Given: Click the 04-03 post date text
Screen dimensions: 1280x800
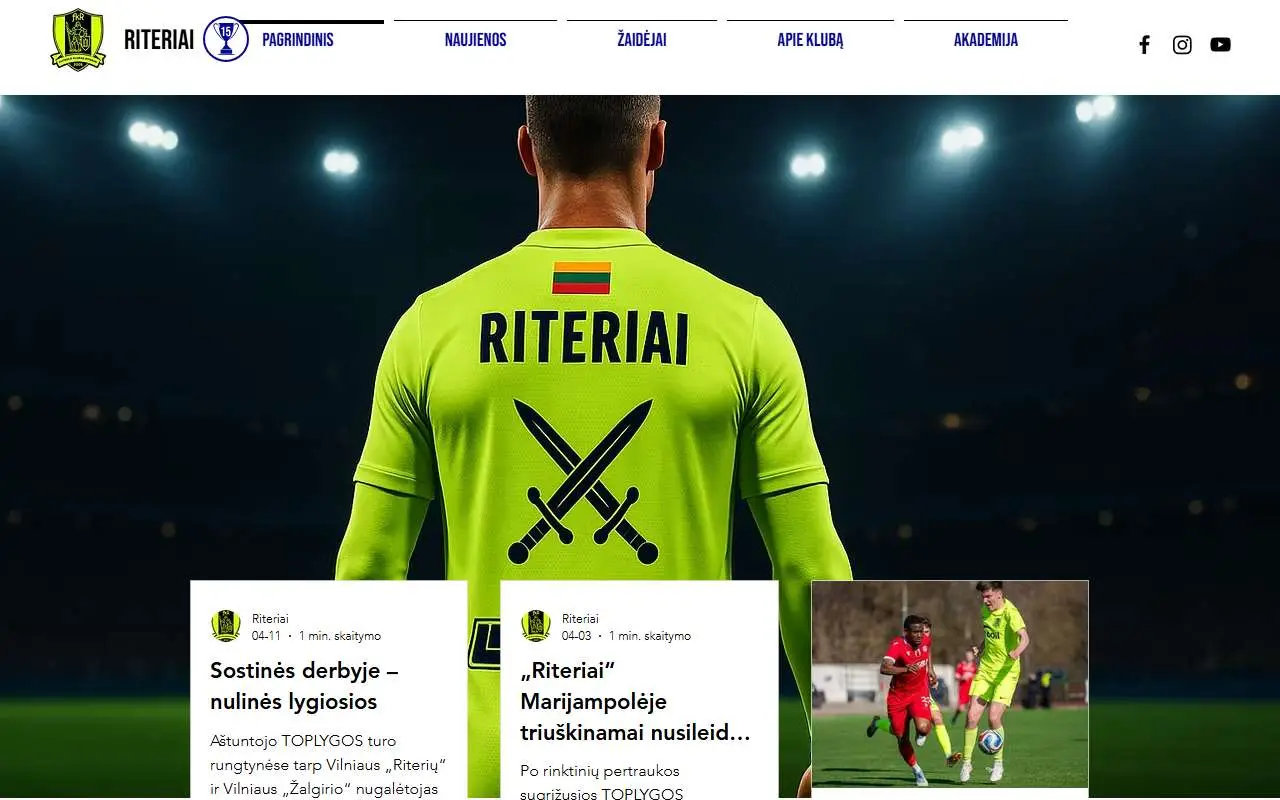Looking at the screenshot, I should point(577,636).
